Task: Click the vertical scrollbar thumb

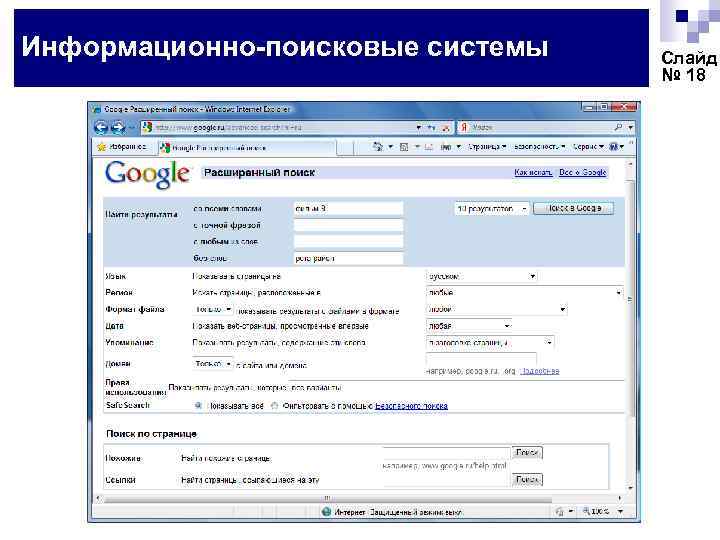Action: 630,298
